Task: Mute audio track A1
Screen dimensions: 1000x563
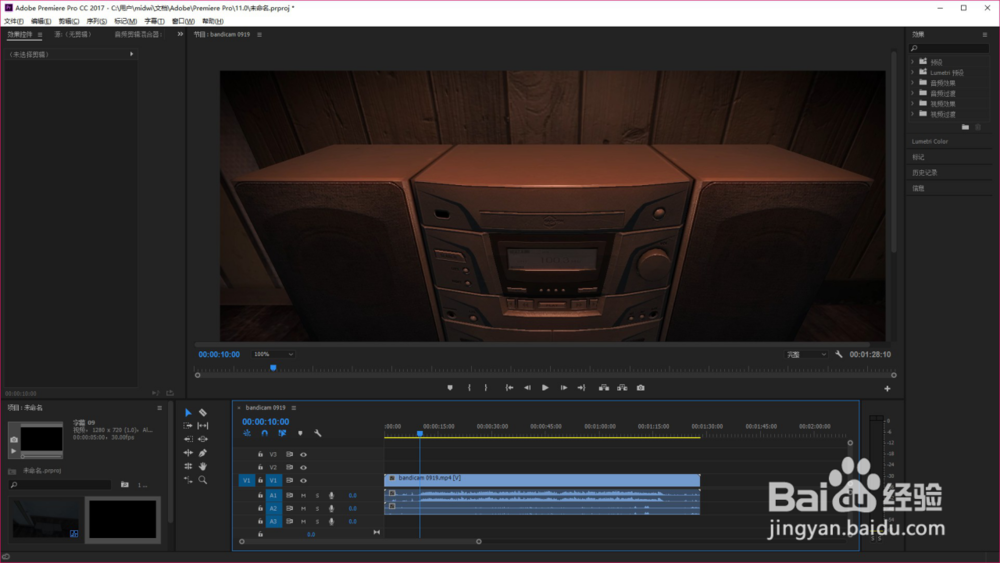Action: point(303,495)
